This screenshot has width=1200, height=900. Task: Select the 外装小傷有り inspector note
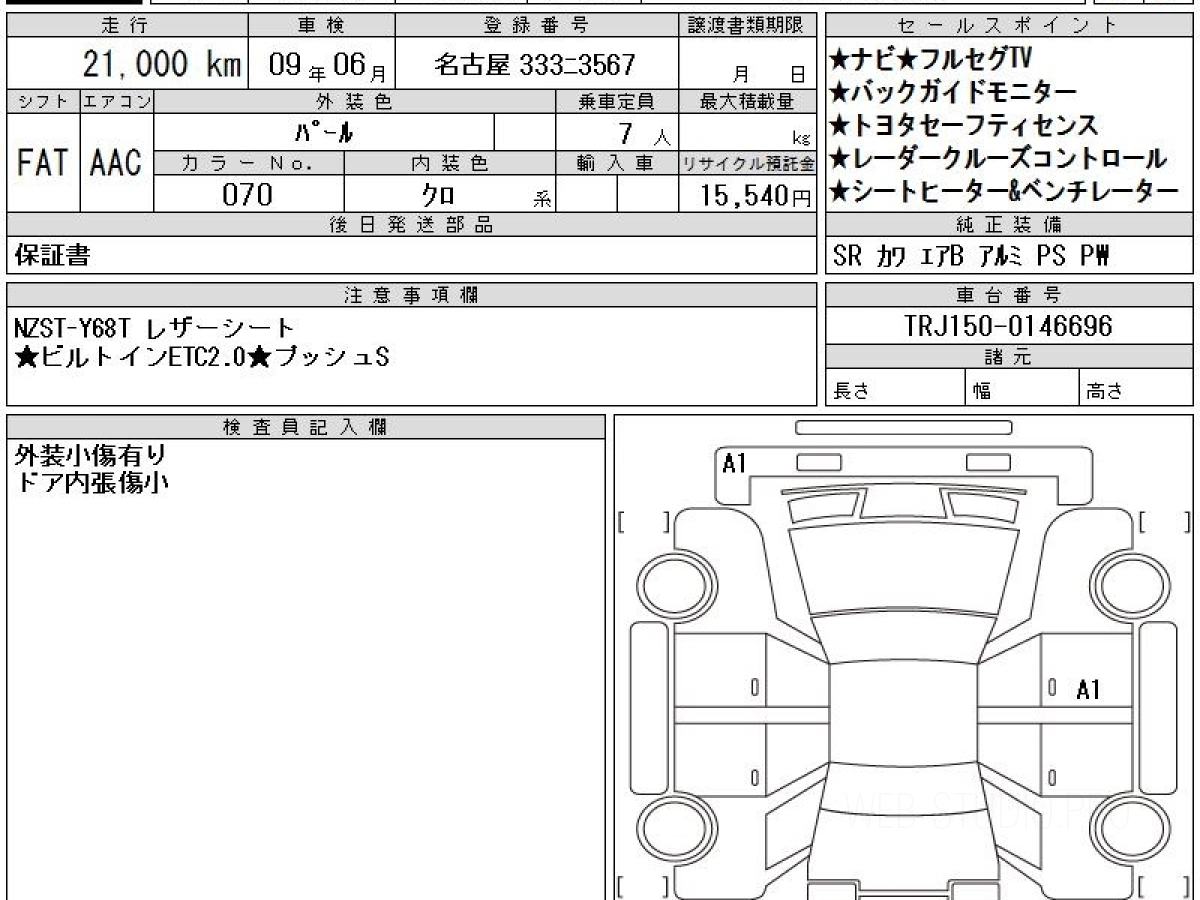pos(91,456)
